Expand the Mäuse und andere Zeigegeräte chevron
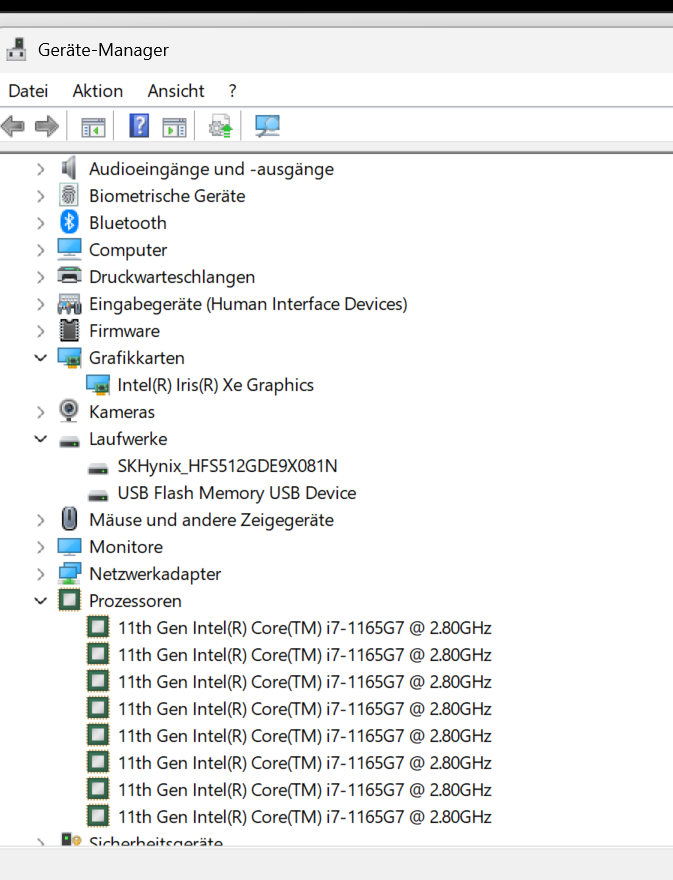 pyautogui.click(x=40, y=520)
